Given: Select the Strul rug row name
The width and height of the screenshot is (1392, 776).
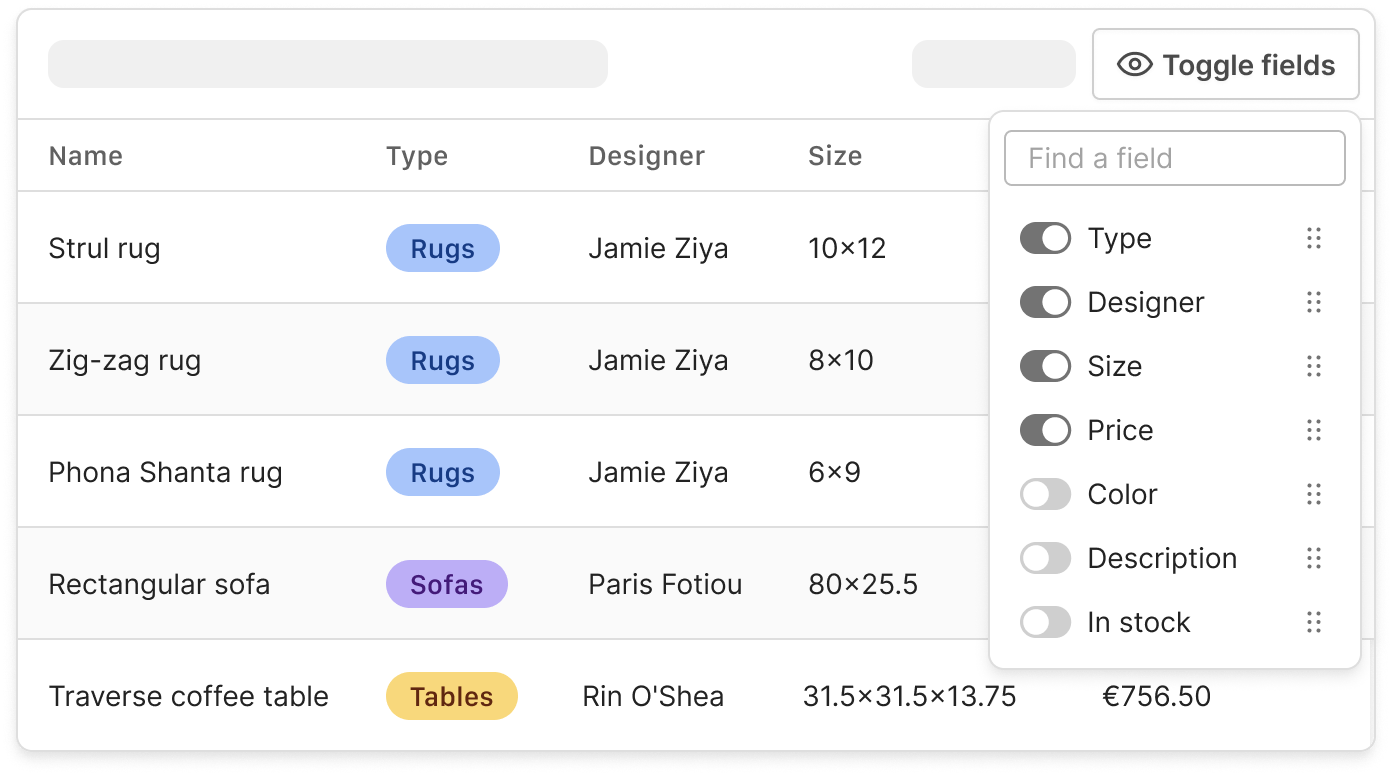Looking at the screenshot, I should click(104, 248).
